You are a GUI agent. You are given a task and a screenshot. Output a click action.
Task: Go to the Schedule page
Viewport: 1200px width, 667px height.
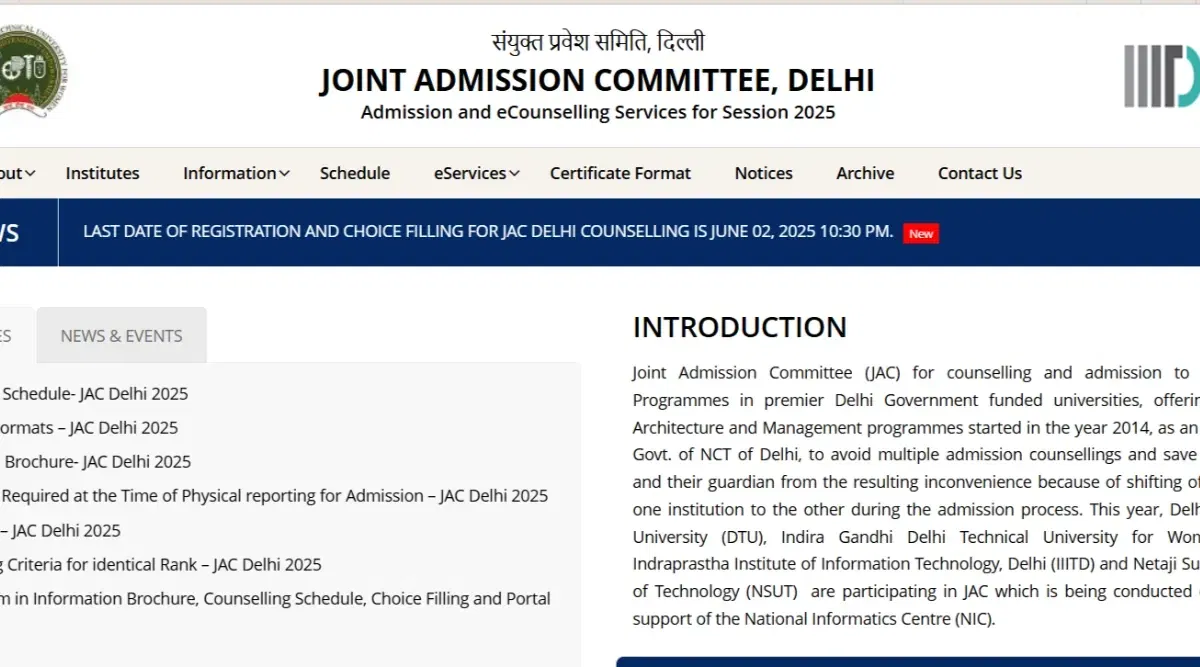pos(355,173)
